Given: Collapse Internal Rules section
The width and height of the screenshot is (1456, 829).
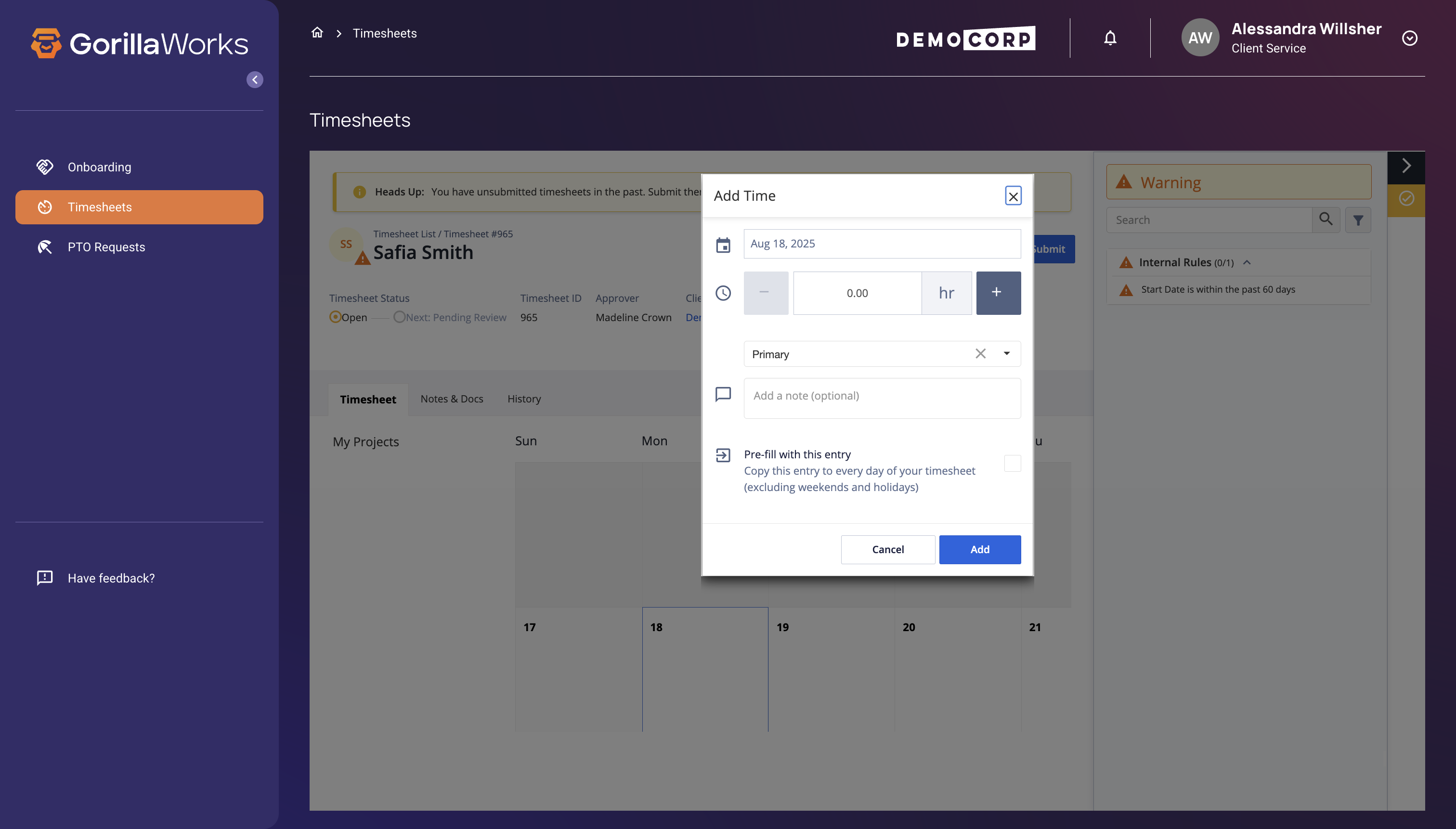Looking at the screenshot, I should (x=1247, y=262).
